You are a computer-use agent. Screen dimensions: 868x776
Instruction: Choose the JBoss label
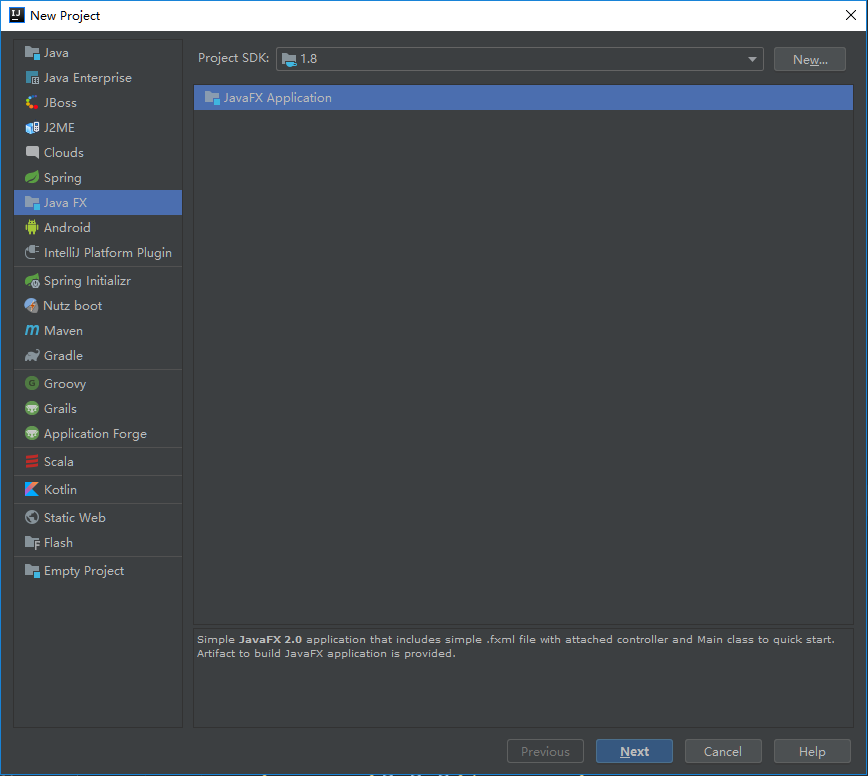[60, 102]
